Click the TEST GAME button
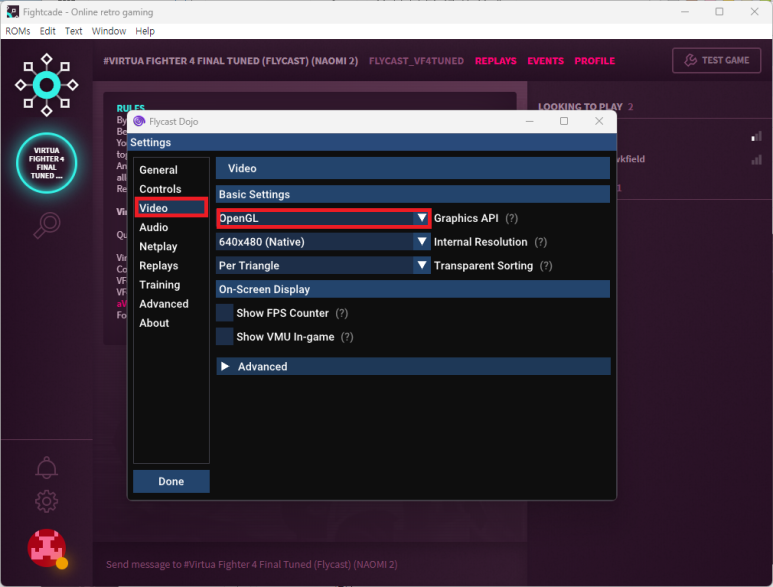 (x=716, y=61)
